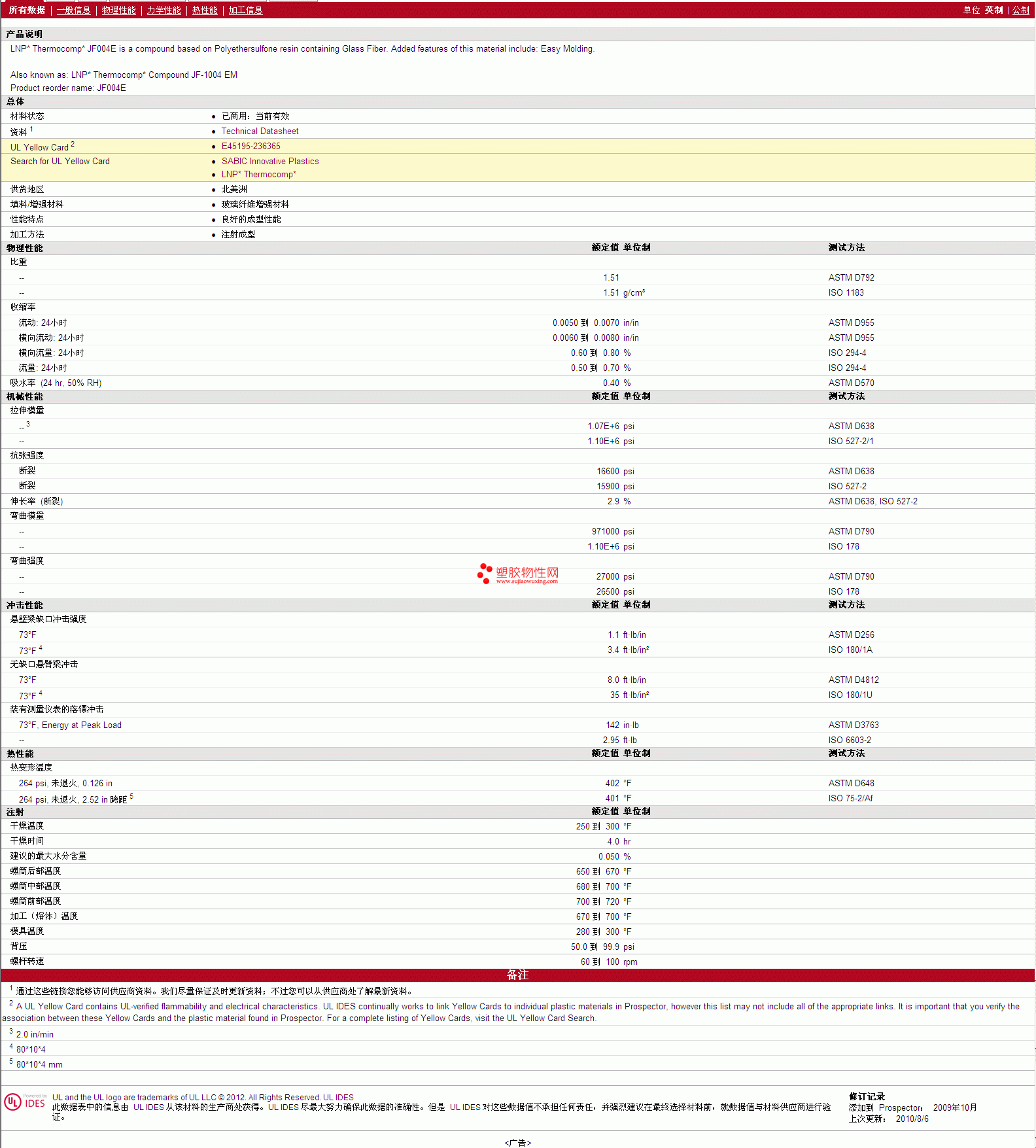The image size is (1036, 1148).
Task: Open the 所有数据 tab
Action: [27, 10]
